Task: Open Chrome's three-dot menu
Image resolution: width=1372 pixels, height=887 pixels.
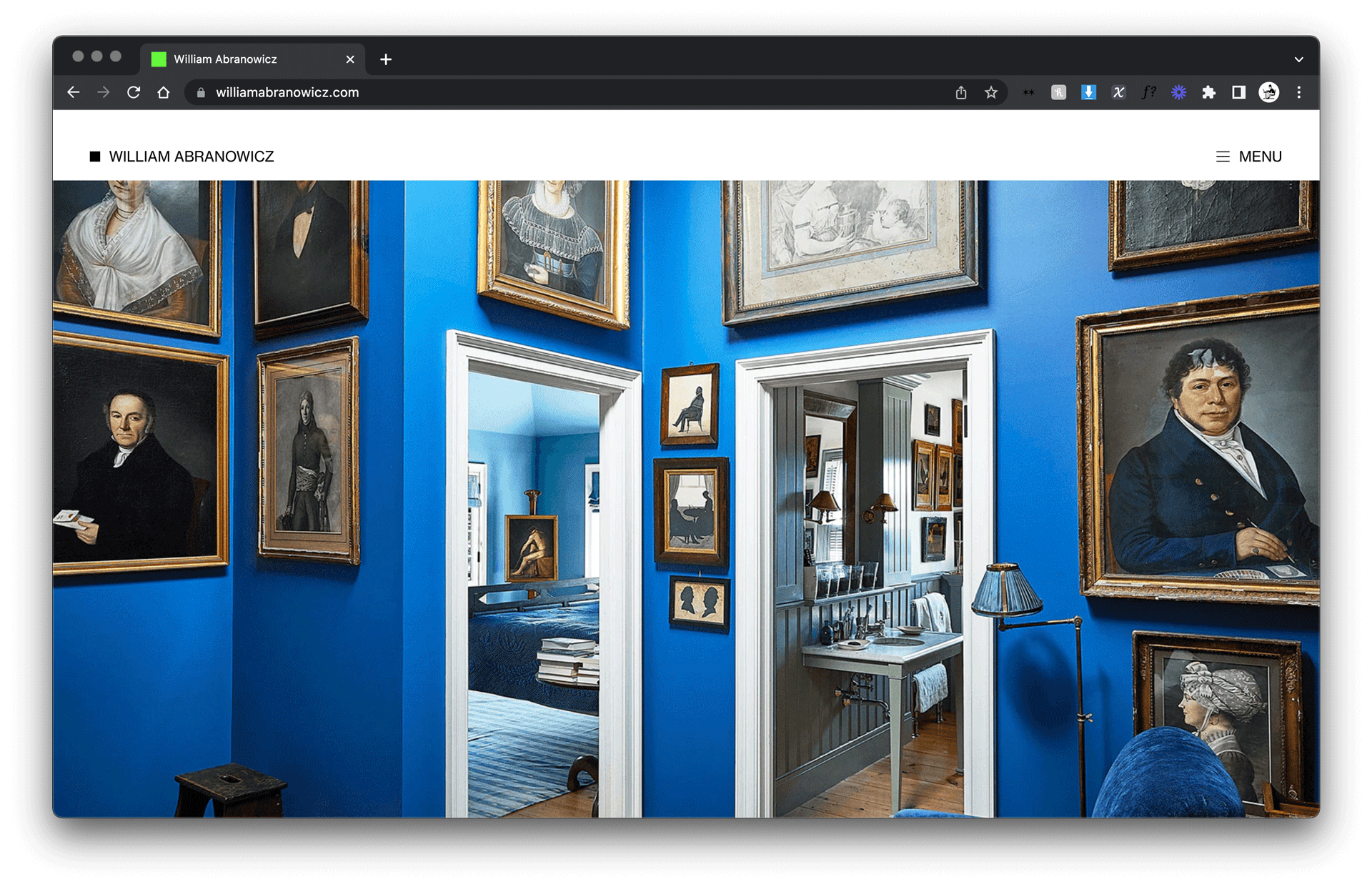Action: click(x=1298, y=92)
